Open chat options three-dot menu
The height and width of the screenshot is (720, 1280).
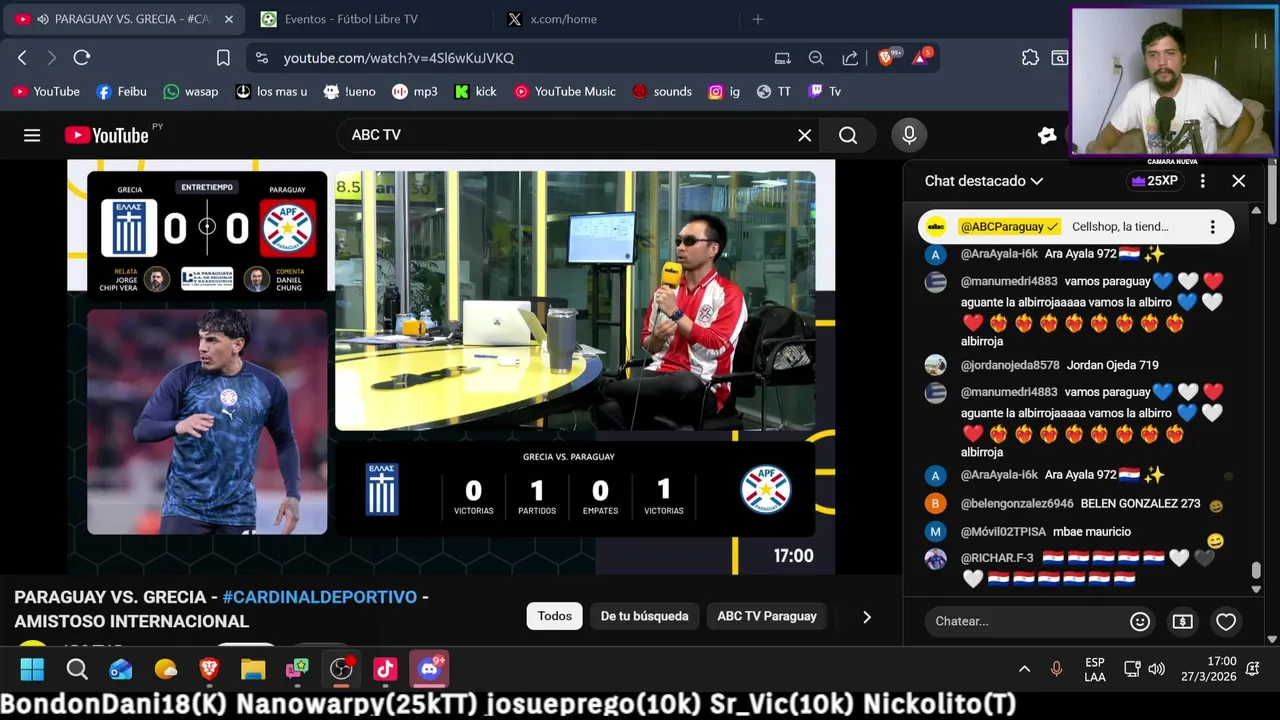click(x=1203, y=181)
